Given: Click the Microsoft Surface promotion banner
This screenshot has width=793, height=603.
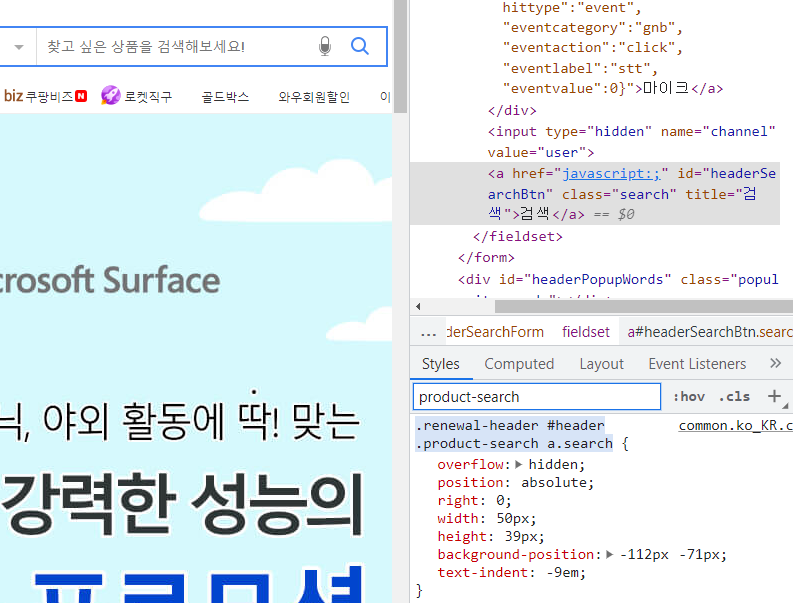Looking at the screenshot, I should coord(196,358).
